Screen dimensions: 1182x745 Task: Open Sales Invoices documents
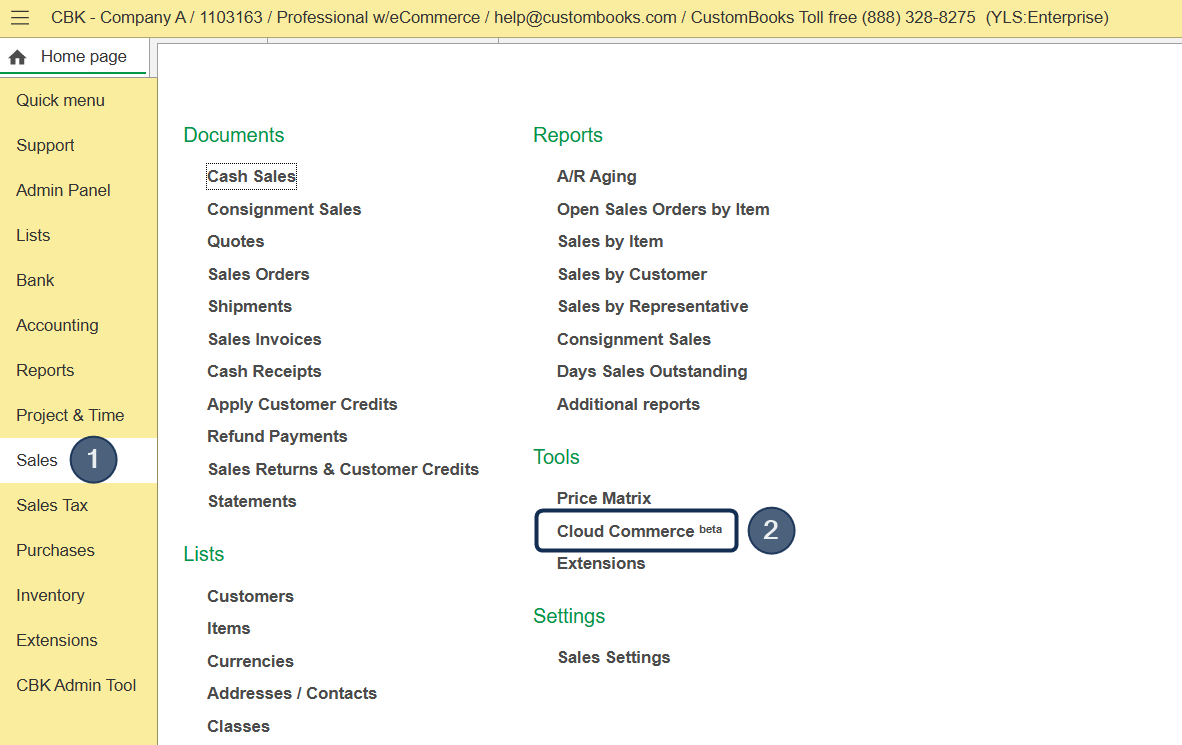click(264, 339)
